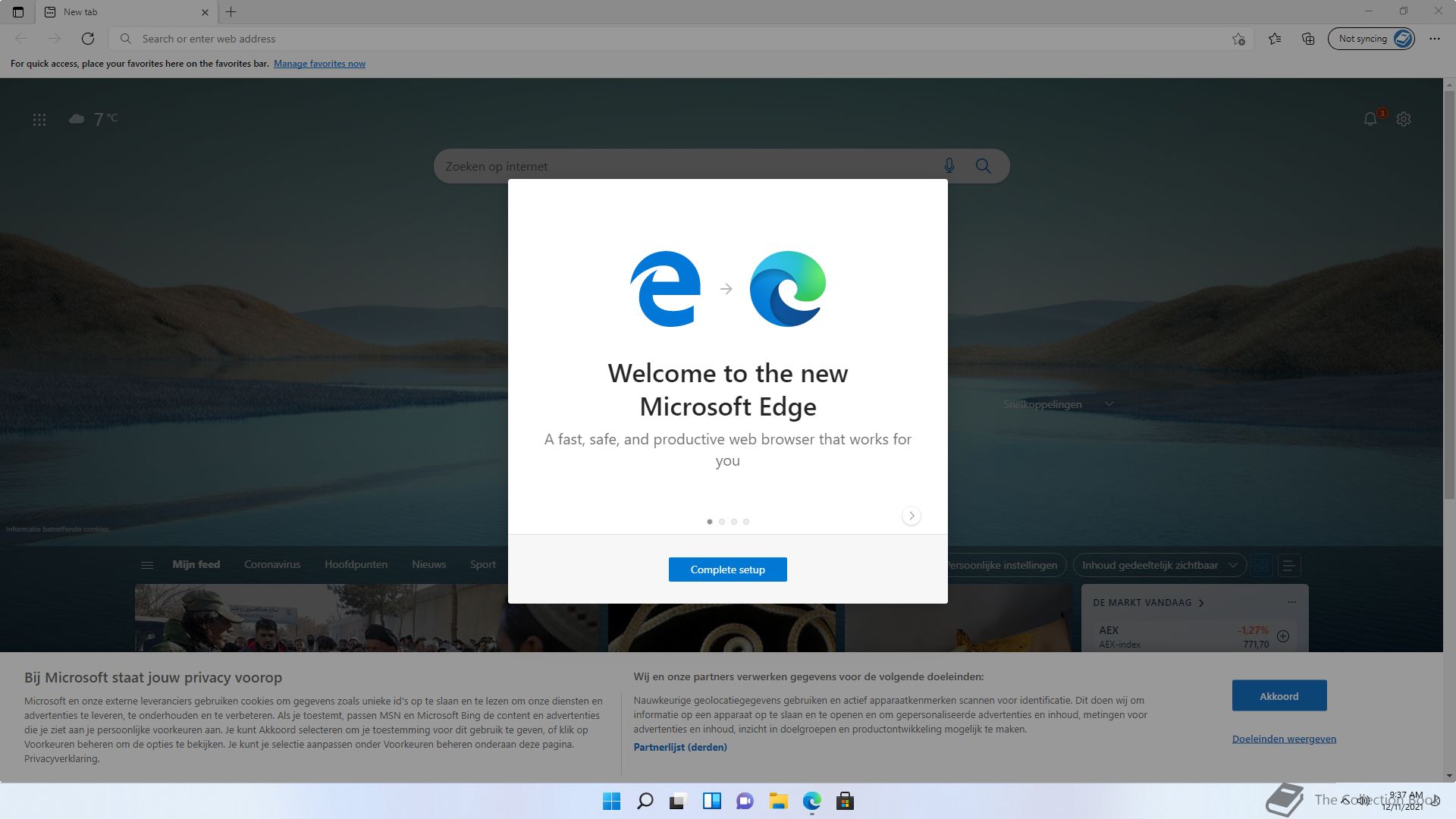The width and height of the screenshot is (1456, 819).
Task: Select the Hoofdpunten feed tab
Action: (x=356, y=565)
